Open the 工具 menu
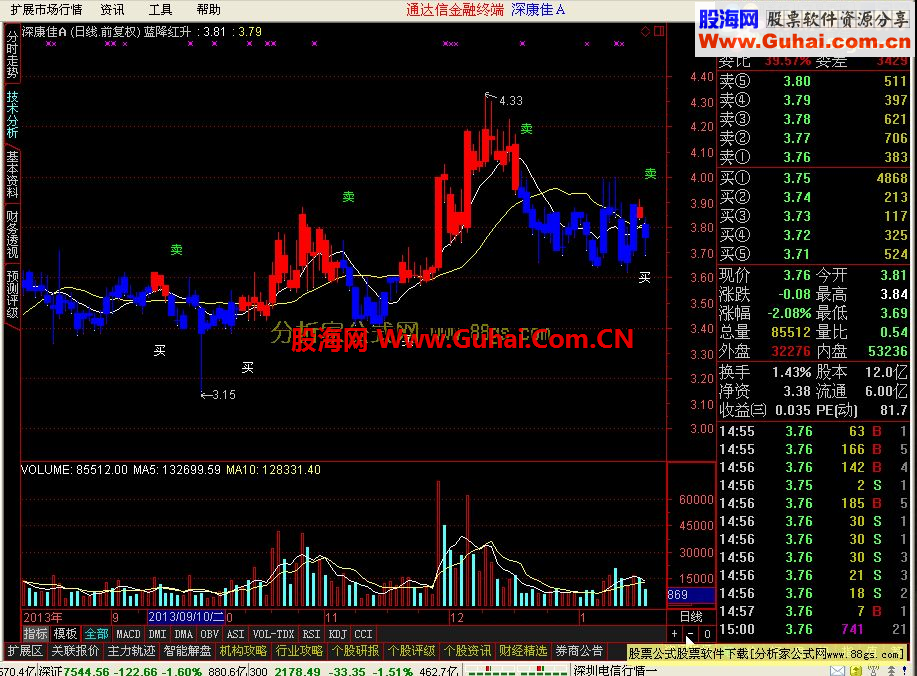Screen dimensions: 917x676 tap(160, 9)
